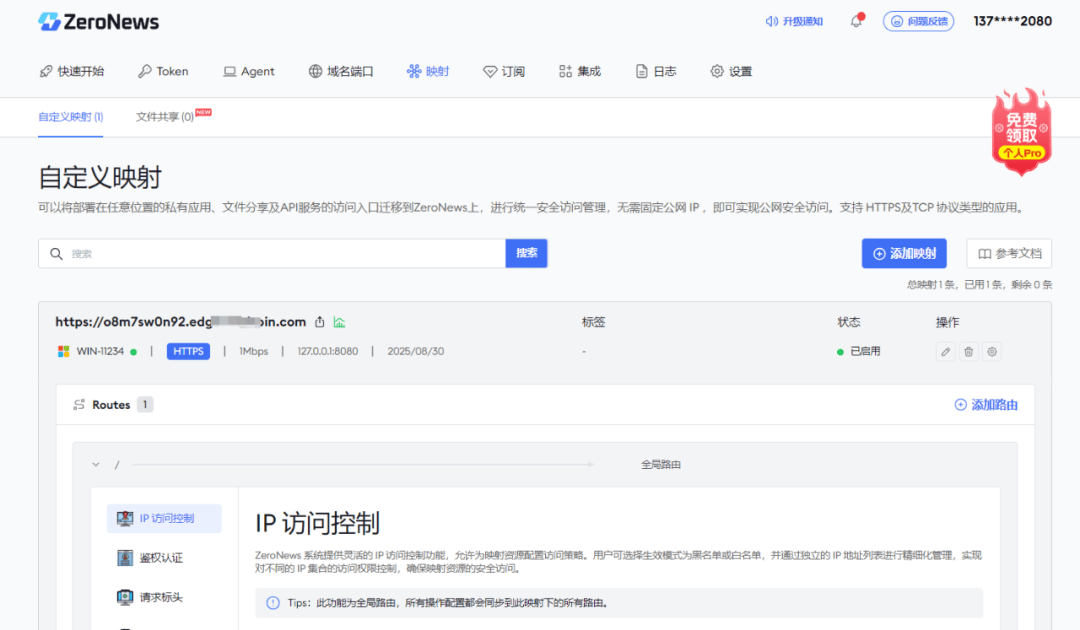This screenshot has width=1080, height=630.
Task: Select 鉴权认证 in the route sidebar
Action: [163, 556]
